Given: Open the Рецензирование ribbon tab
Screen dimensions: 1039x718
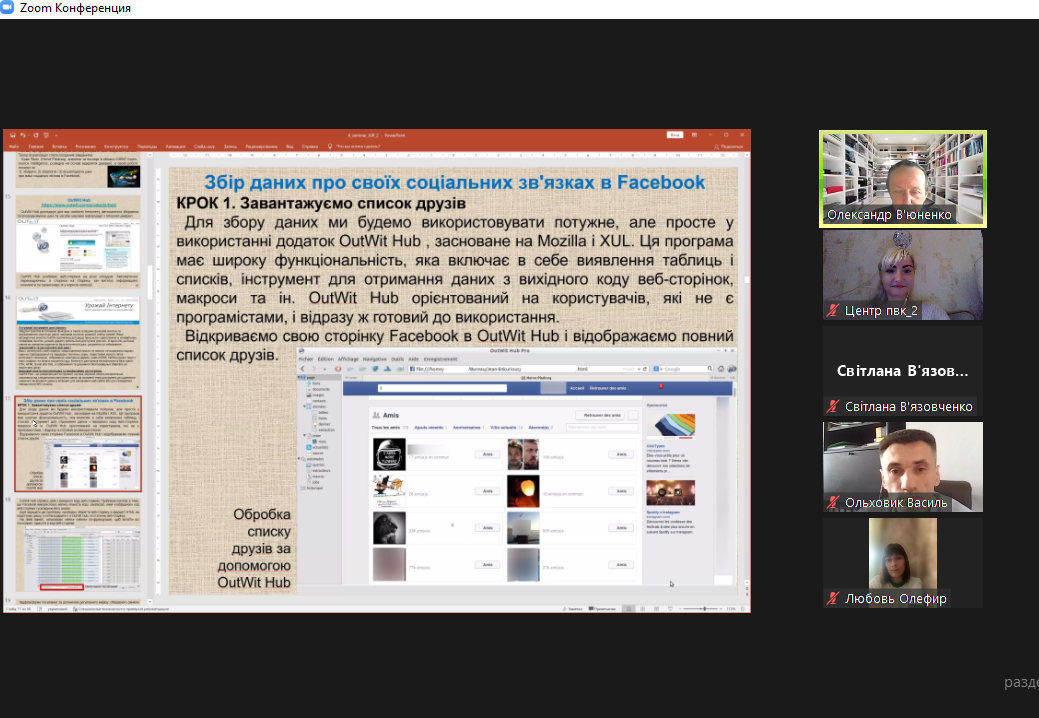Looking at the screenshot, I should click(261, 146).
